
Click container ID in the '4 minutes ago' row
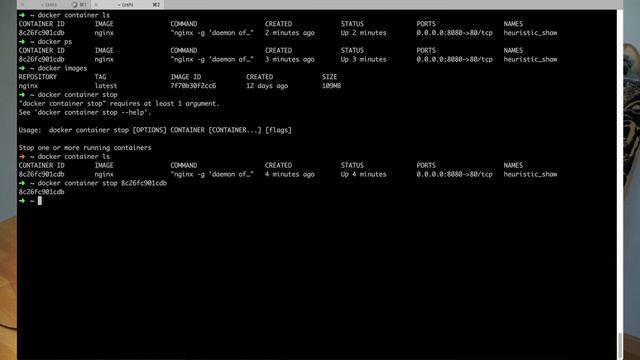pyautogui.click(x=41, y=174)
